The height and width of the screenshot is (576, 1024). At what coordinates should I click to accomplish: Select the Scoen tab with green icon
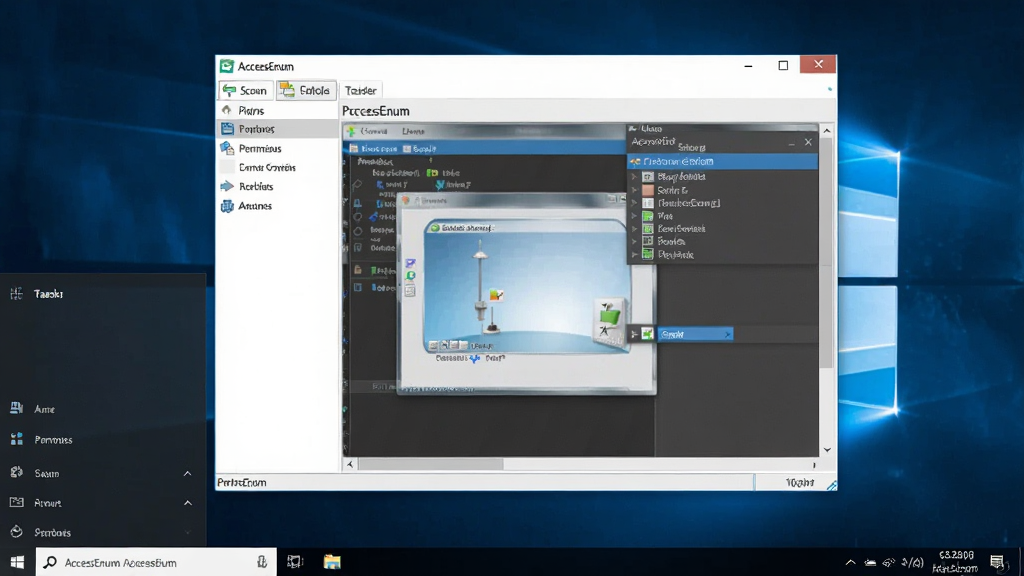point(245,90)
